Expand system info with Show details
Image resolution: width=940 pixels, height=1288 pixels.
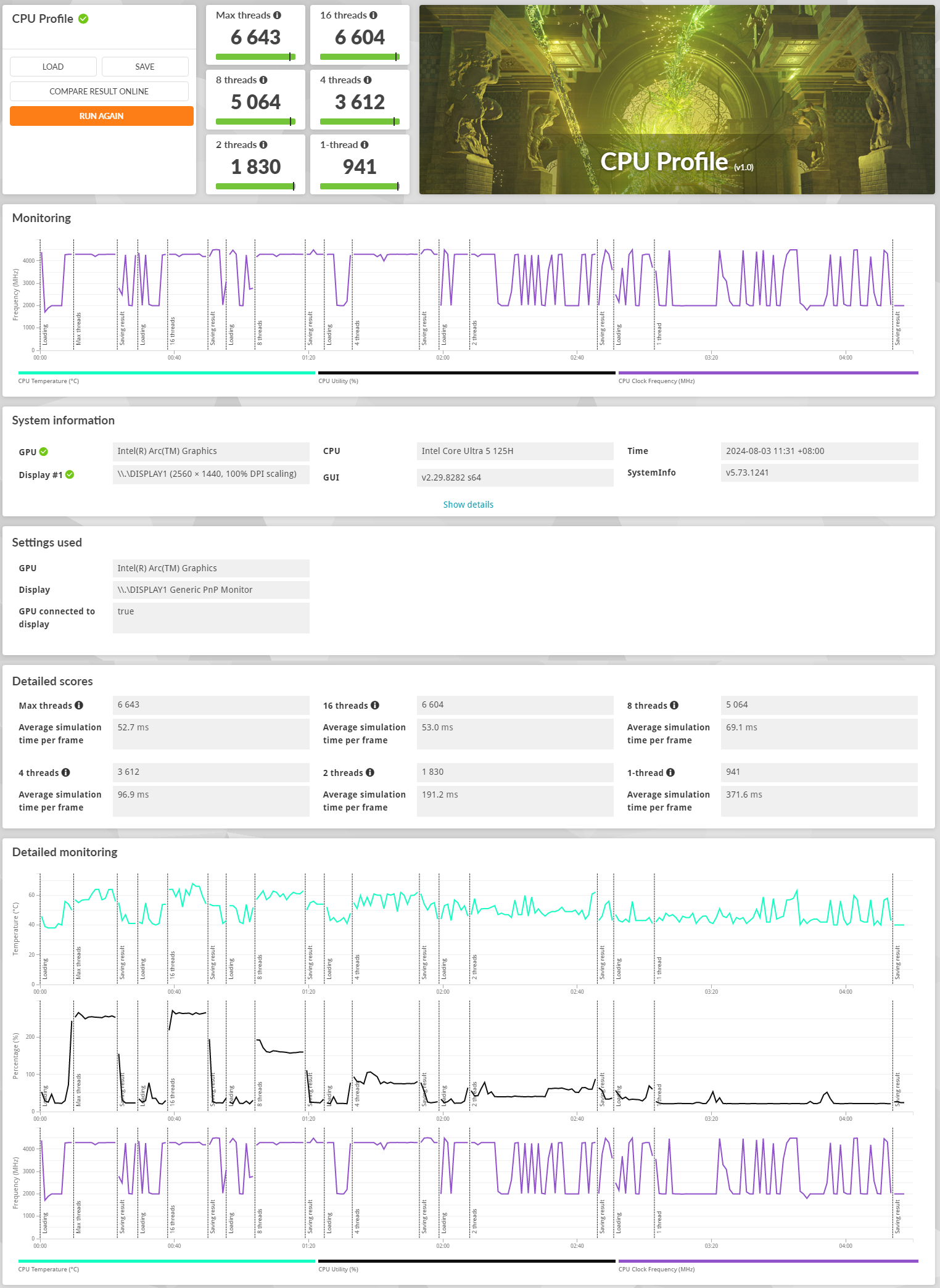pyautogui.click(x=468, y=505)
